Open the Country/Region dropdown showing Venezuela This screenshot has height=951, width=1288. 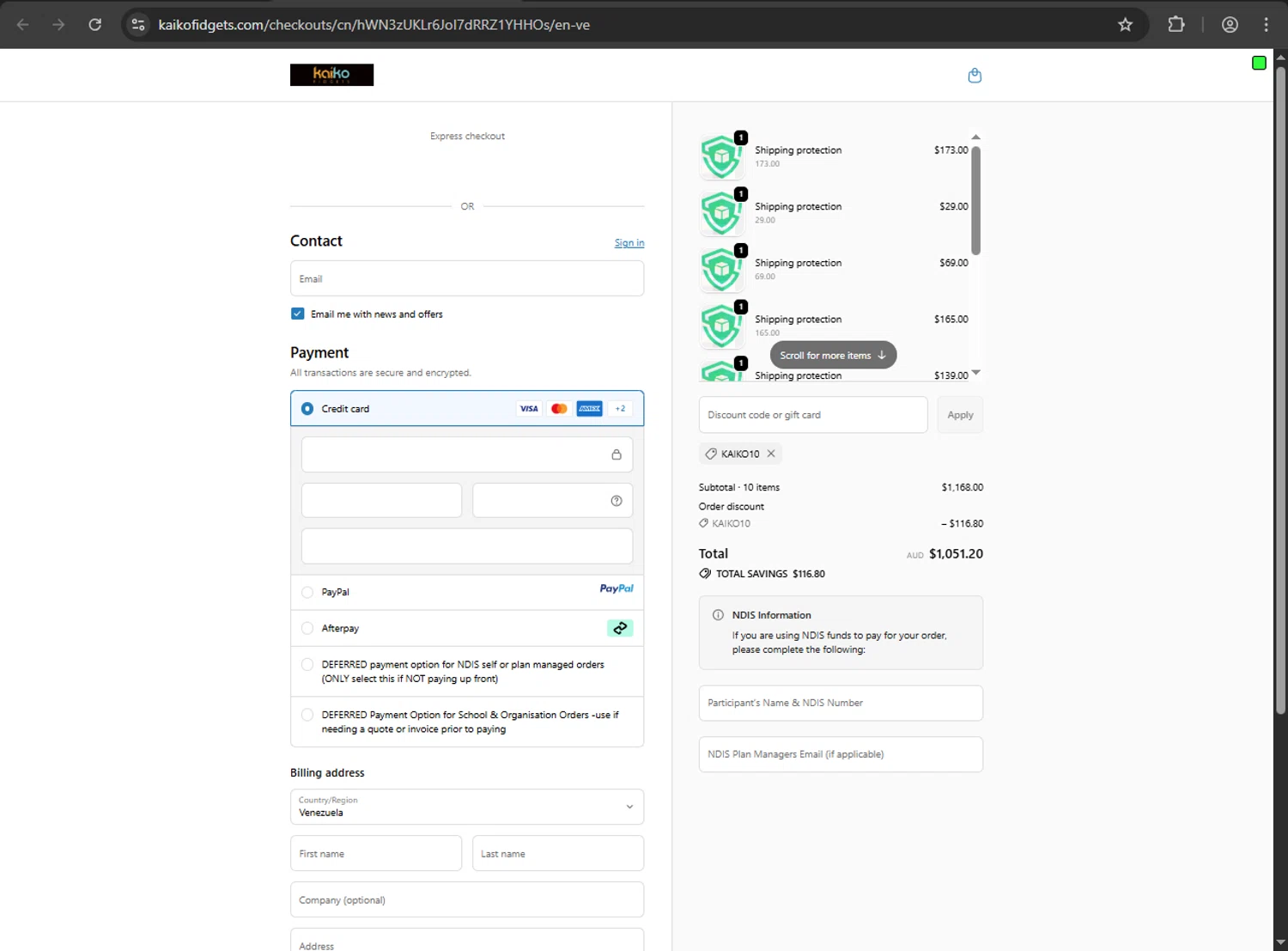pos(467,807)
